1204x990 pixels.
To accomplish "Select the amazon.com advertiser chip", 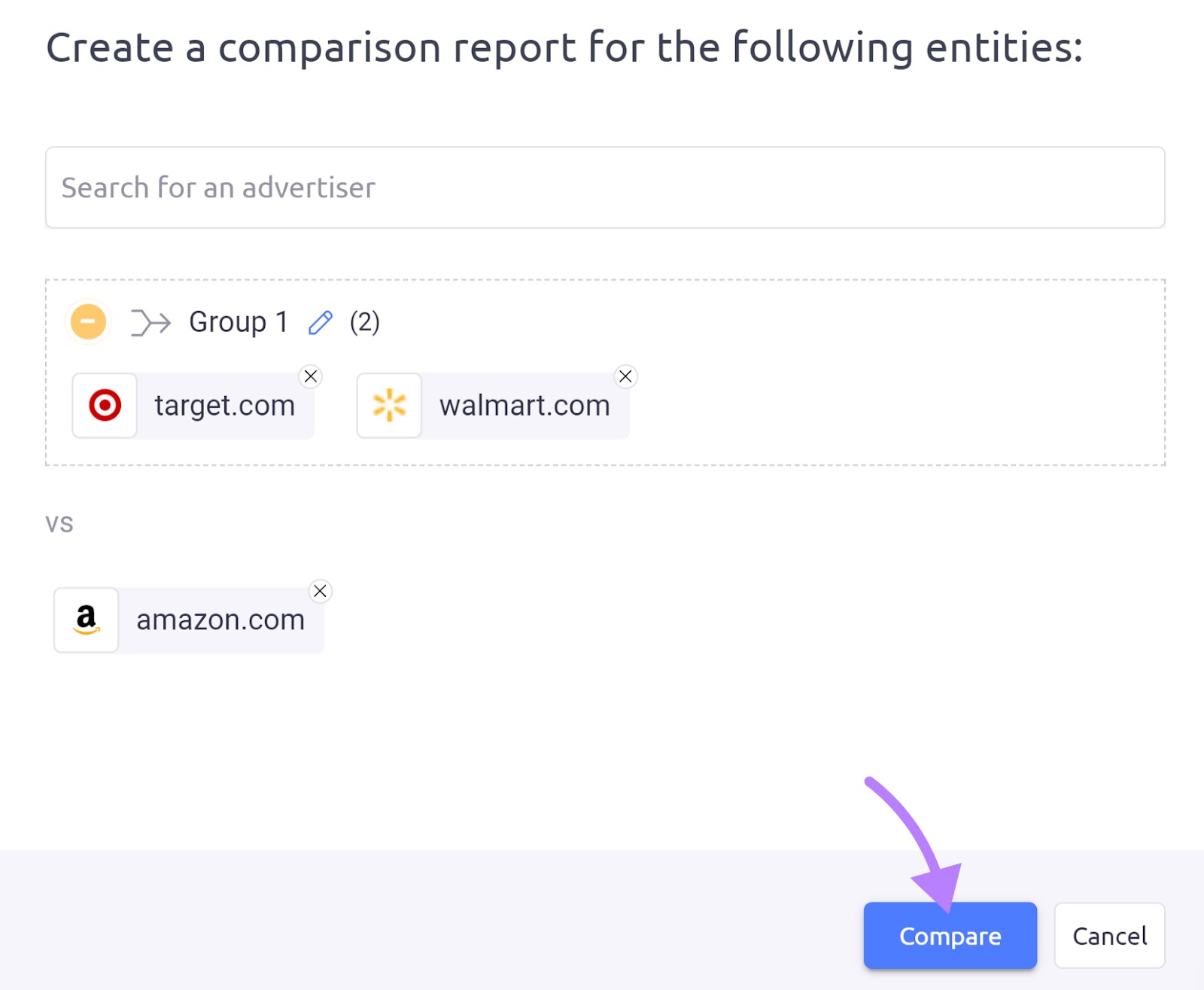I will click(219, 620).
